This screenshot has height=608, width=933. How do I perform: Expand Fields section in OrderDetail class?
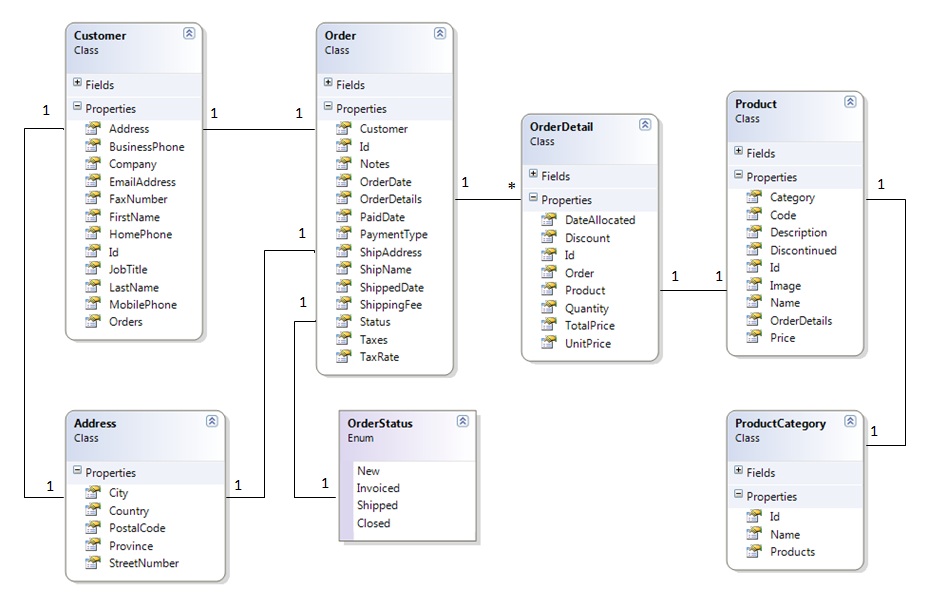(x=534, y=175)
